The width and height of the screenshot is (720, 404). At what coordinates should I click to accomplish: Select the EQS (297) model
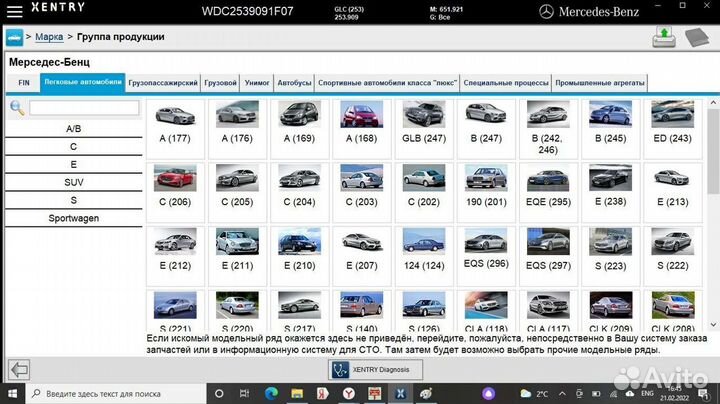(x=548, y=256)
